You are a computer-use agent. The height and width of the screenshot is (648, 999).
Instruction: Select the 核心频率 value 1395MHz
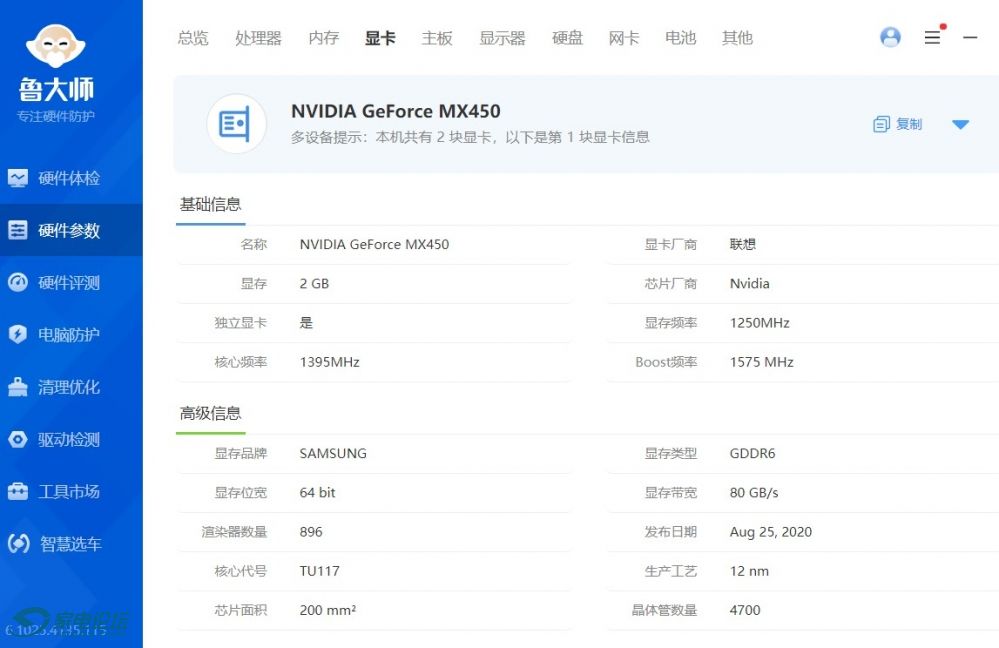(x=329, y=362)
